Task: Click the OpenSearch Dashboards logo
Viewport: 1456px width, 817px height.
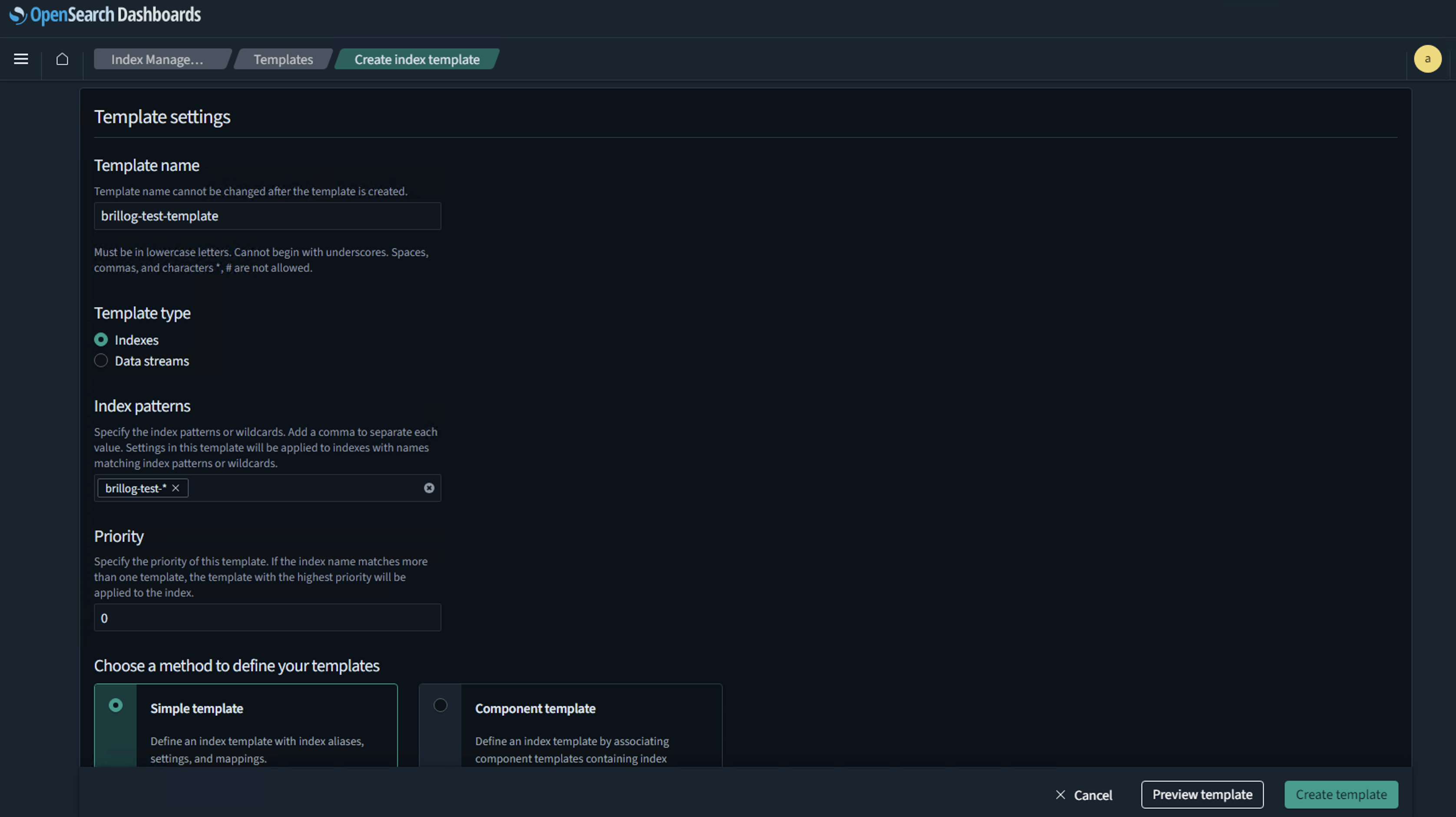Action: pyautogui.click(x=105, y=15)
